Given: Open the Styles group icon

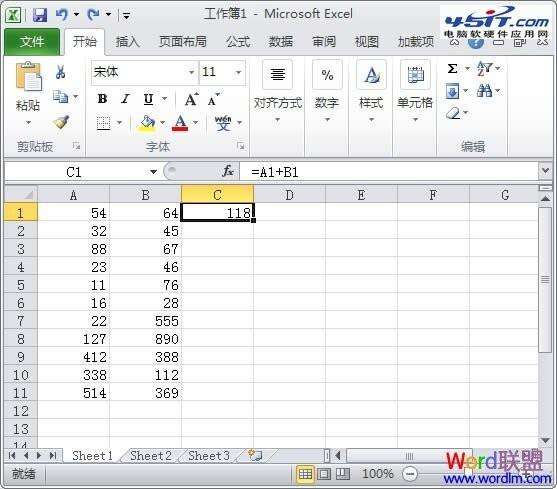Looking at the screenshot, I should pos(371,74).
